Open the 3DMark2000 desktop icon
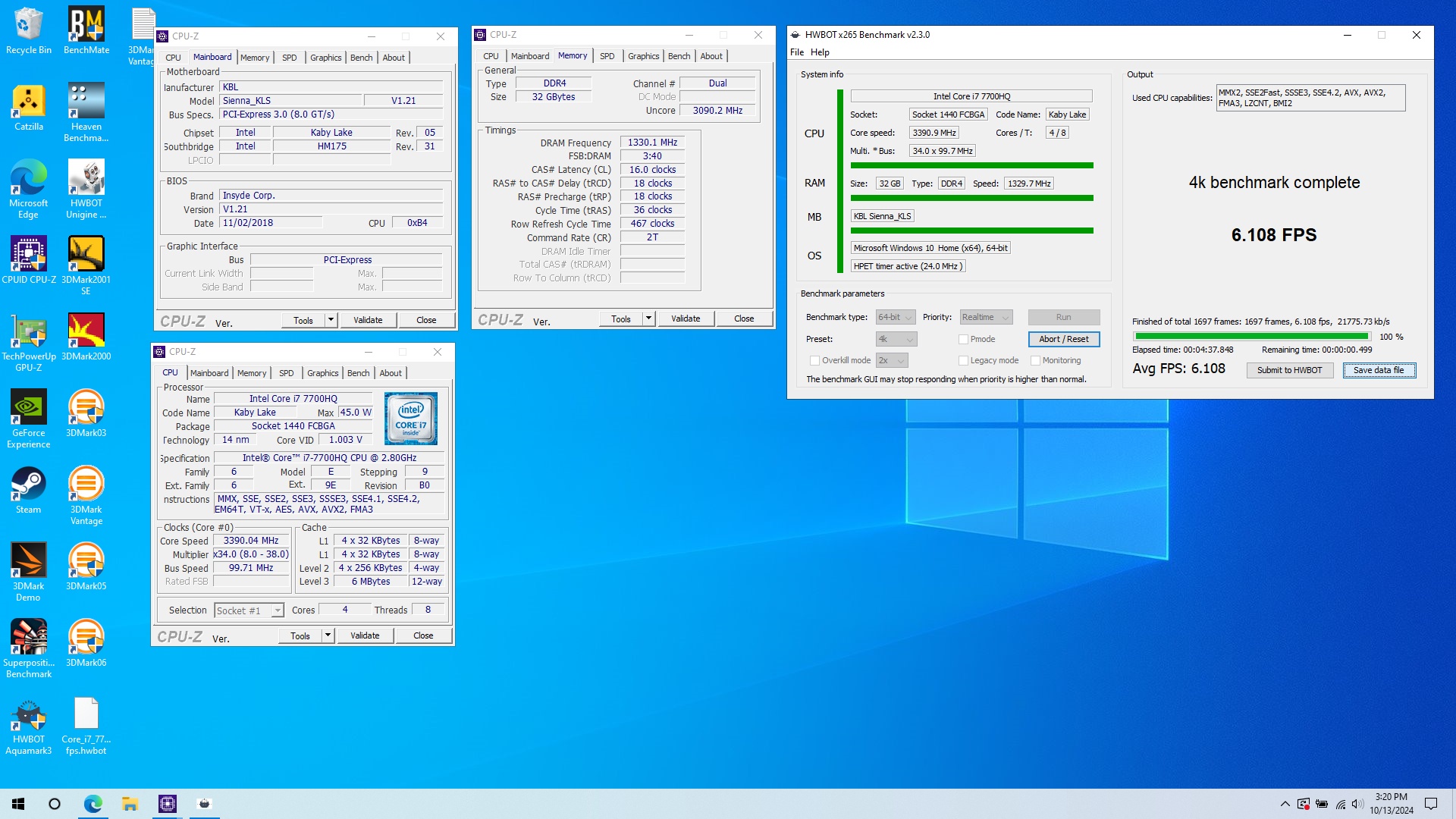 pyautogui.click(x=86, y=337)
